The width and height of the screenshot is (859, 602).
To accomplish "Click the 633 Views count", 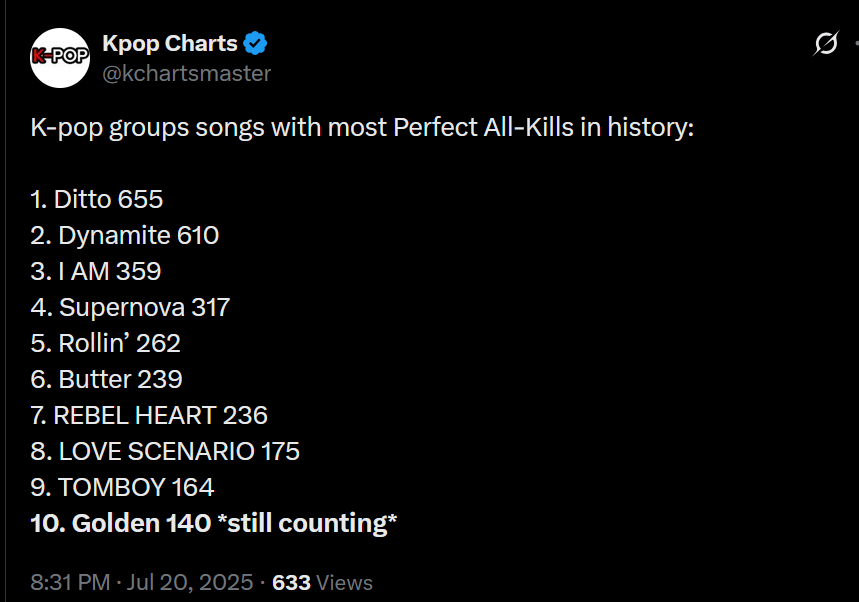I will coord(322,582).
